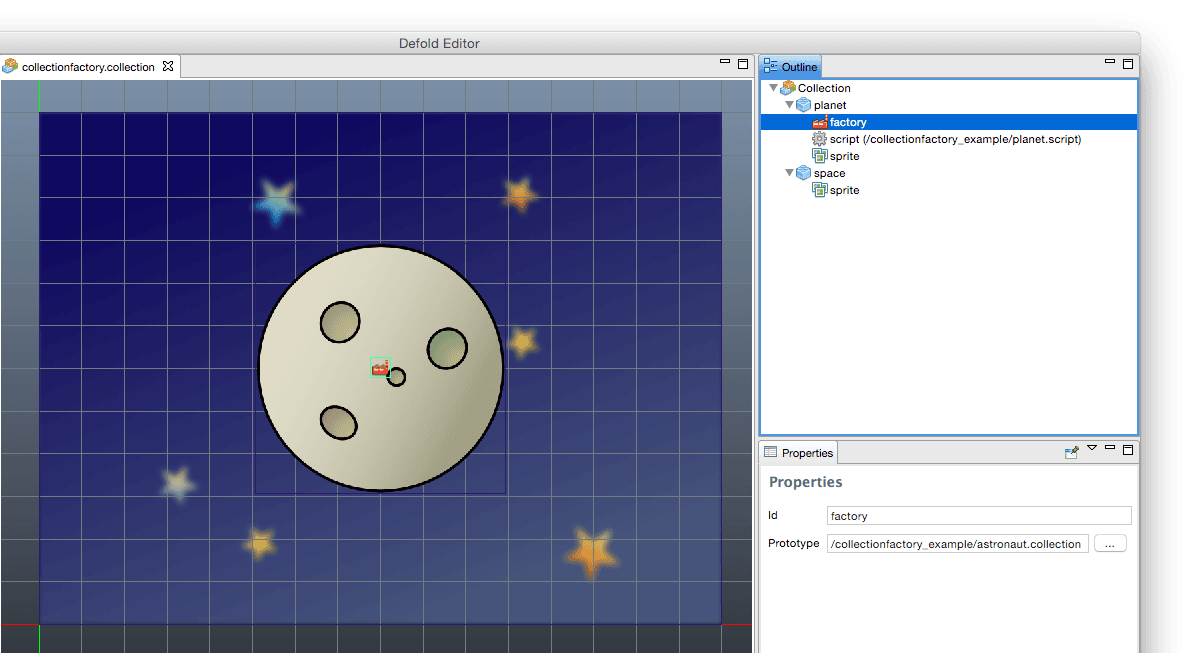
Task: Activate the collectionfactory.collection editor tab
Action: (x=88, y=67)
